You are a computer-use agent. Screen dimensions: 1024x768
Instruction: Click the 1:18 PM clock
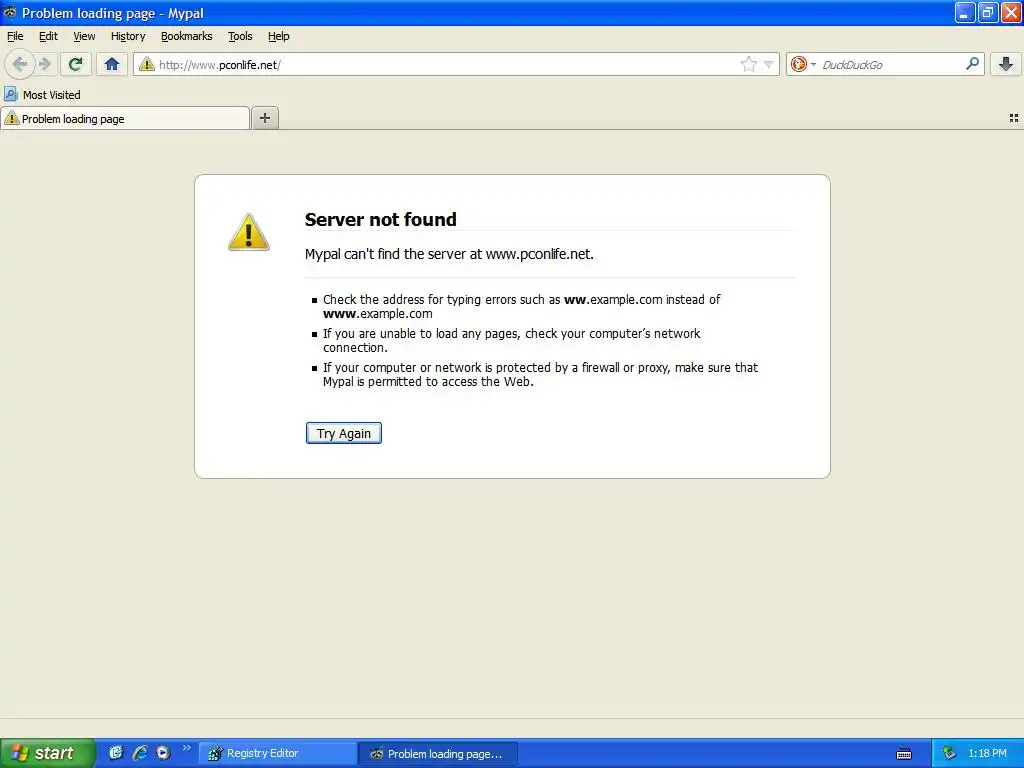click(987, 754)
